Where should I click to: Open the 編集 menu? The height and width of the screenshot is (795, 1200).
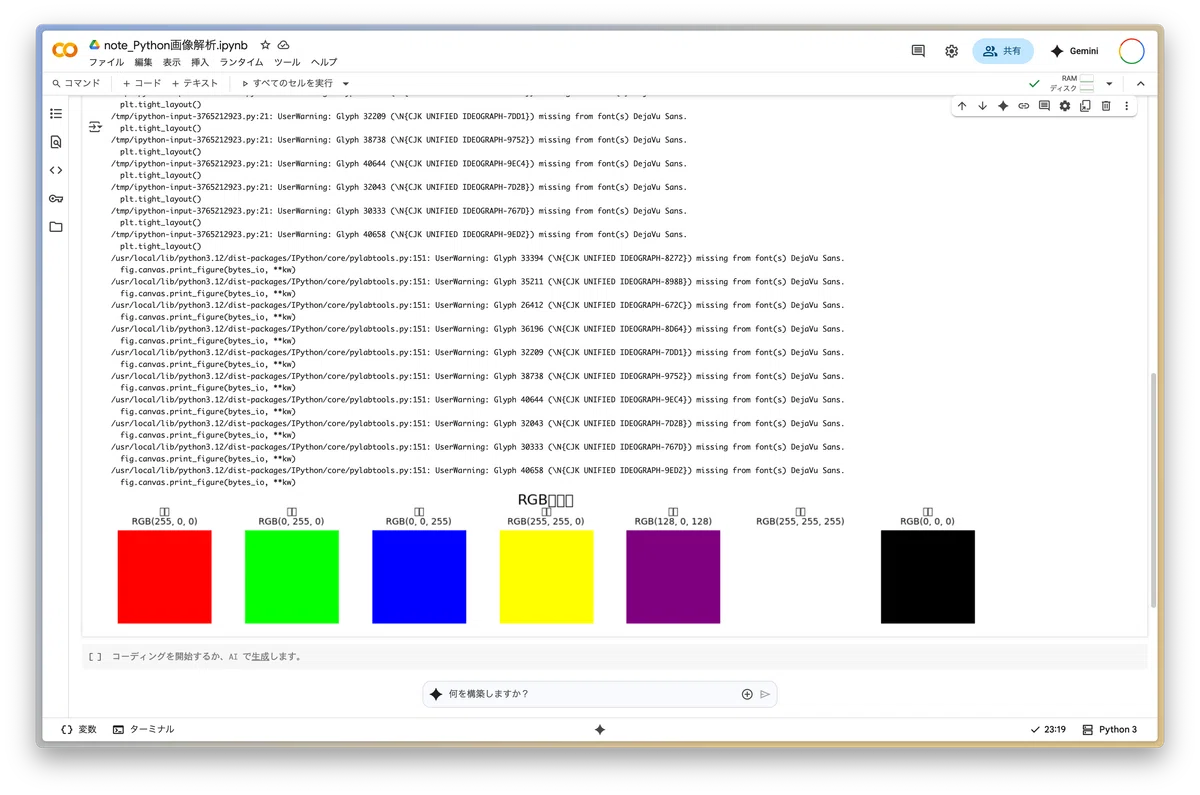tap(144, 62)
